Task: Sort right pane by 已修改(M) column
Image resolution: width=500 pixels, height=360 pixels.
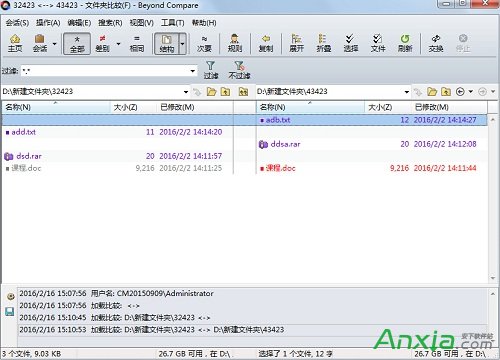Action: 449,107
